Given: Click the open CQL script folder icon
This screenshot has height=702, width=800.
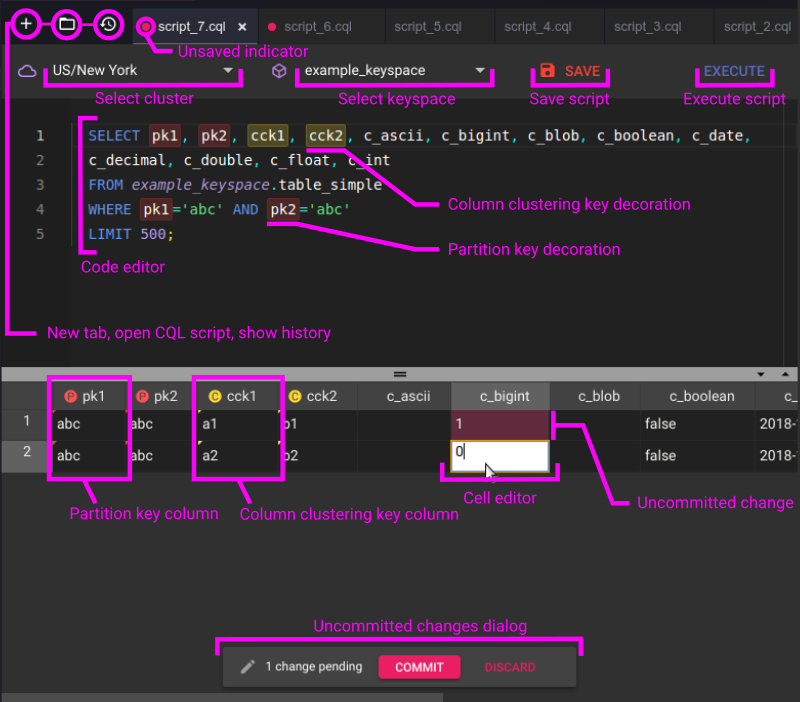Looking at the screenshot, I should 66,23.
